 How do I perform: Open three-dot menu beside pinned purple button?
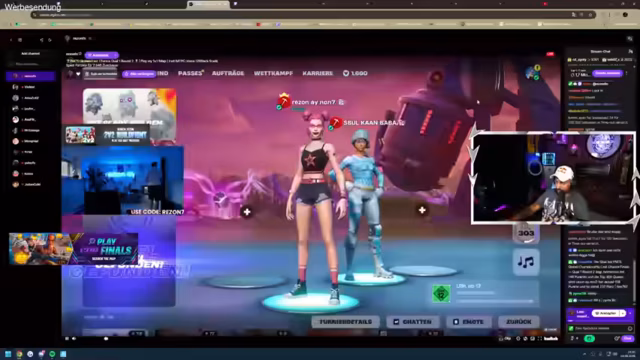pyautogui.click(x=627, y=73)
